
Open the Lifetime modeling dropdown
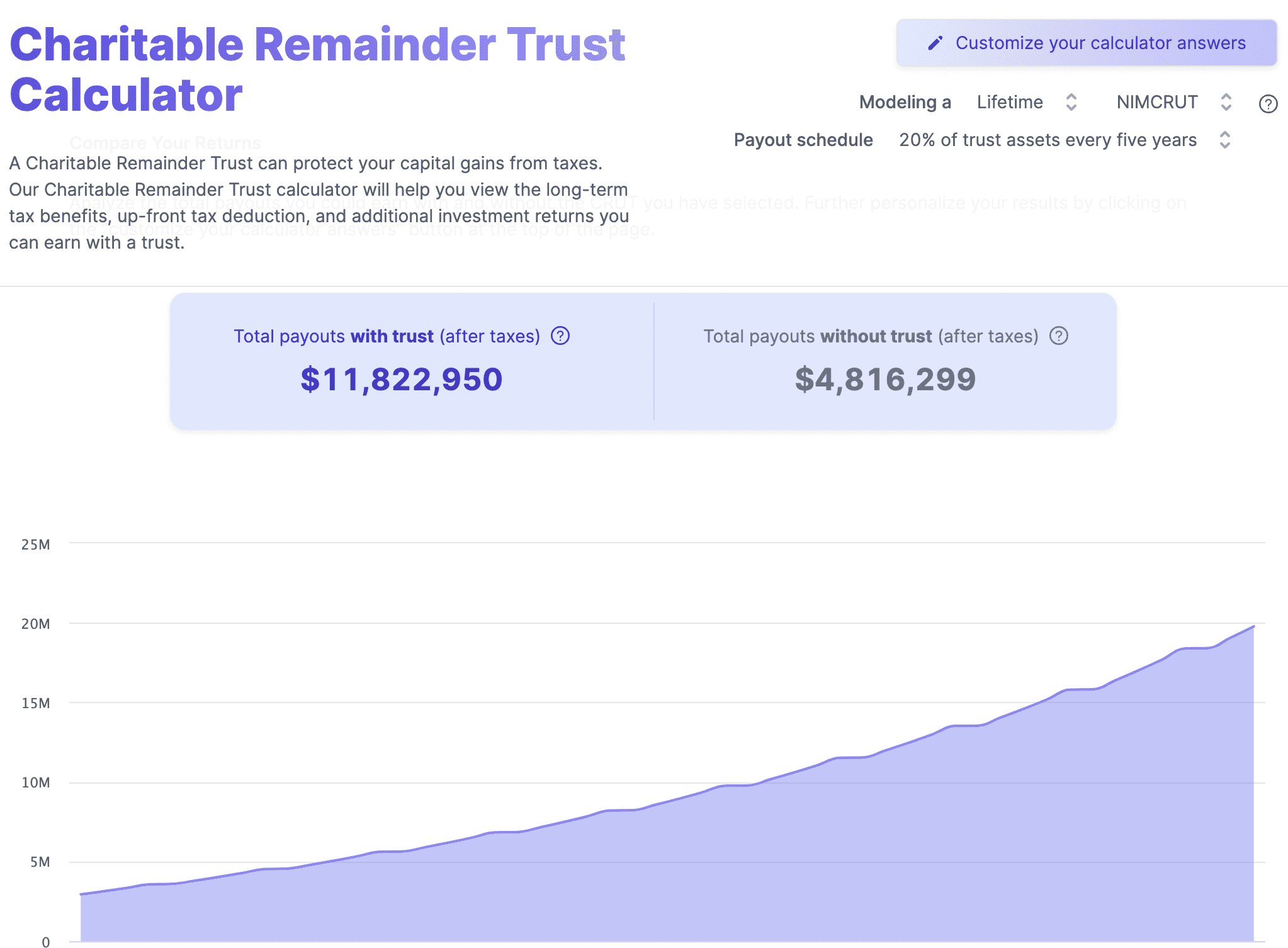pos(1010,102)
